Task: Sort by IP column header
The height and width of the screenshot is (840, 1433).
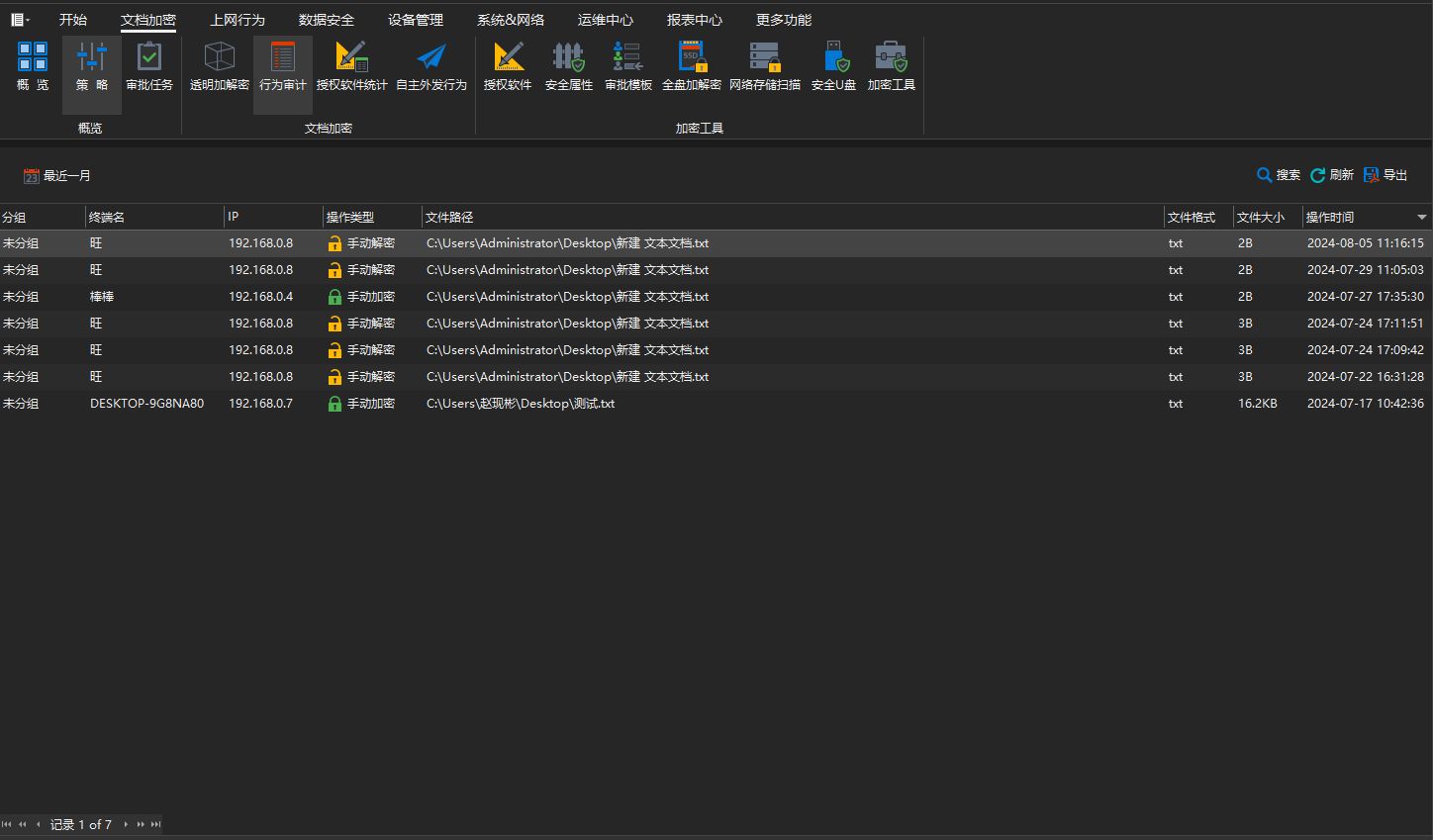Action: point(273,217)
